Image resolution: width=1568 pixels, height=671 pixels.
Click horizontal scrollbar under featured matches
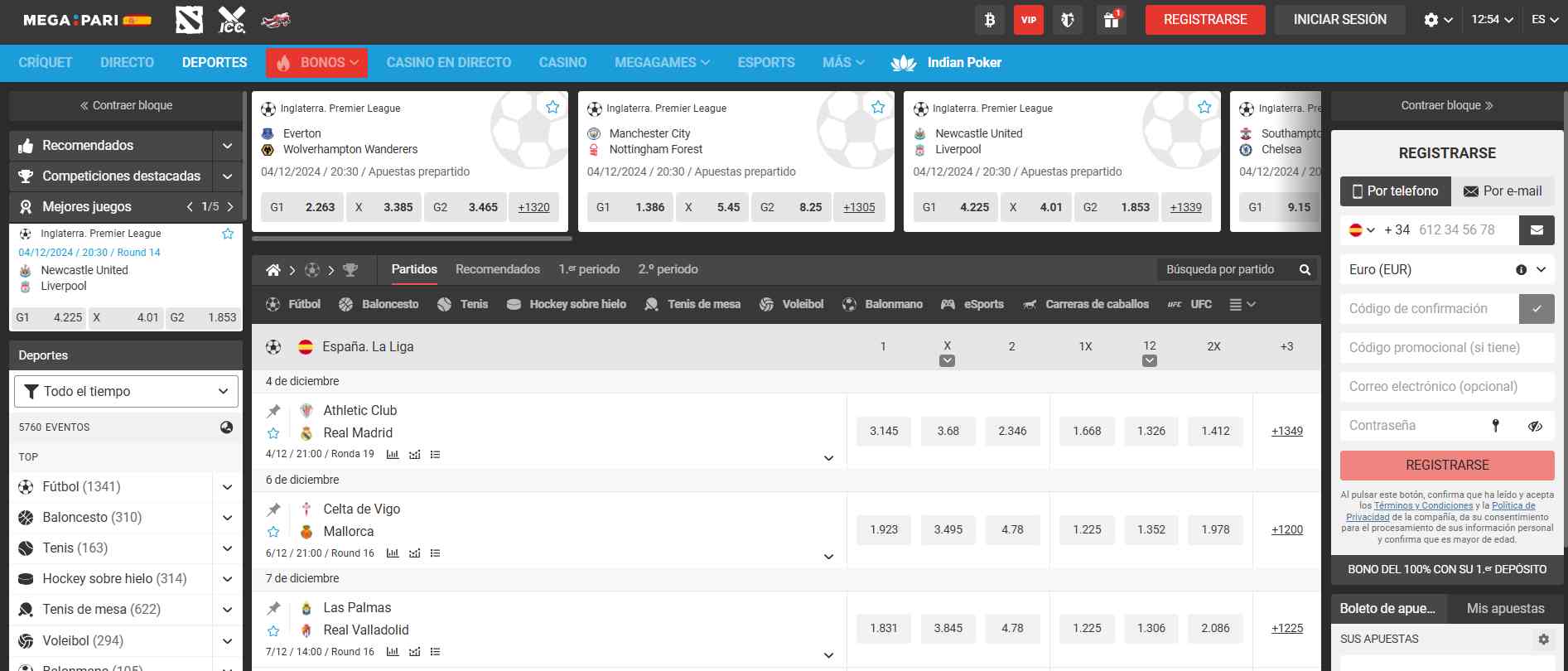[412, 239]
